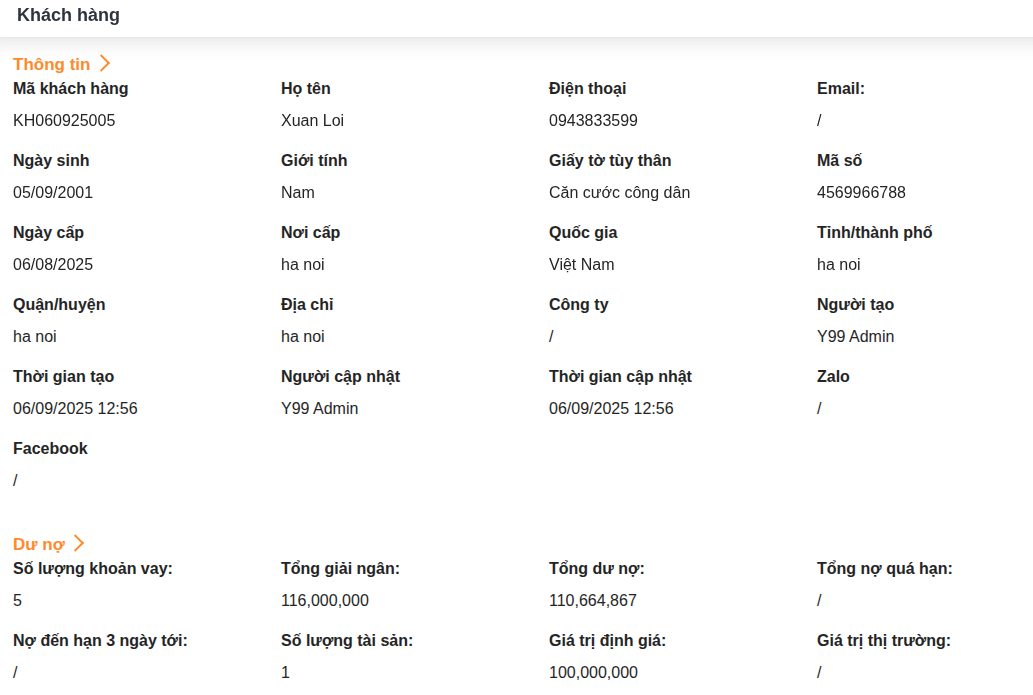
Task: Click the Việt Nam country value
Action: [581, 265]
